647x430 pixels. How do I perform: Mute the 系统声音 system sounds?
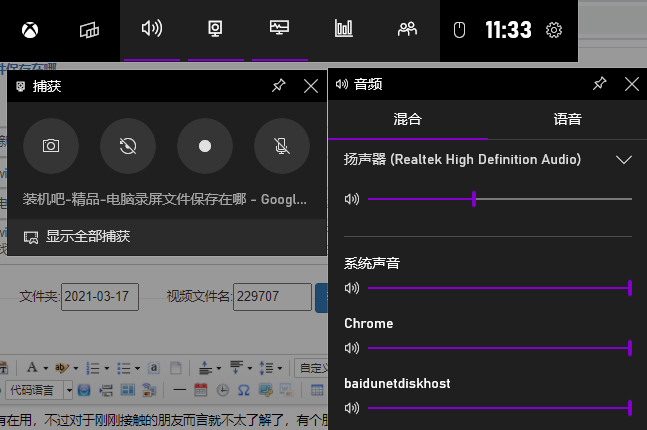tap(351, 288)
